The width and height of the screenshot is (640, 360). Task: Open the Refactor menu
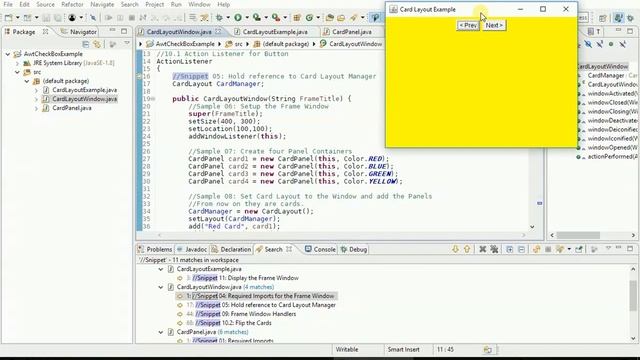[72, 4]
